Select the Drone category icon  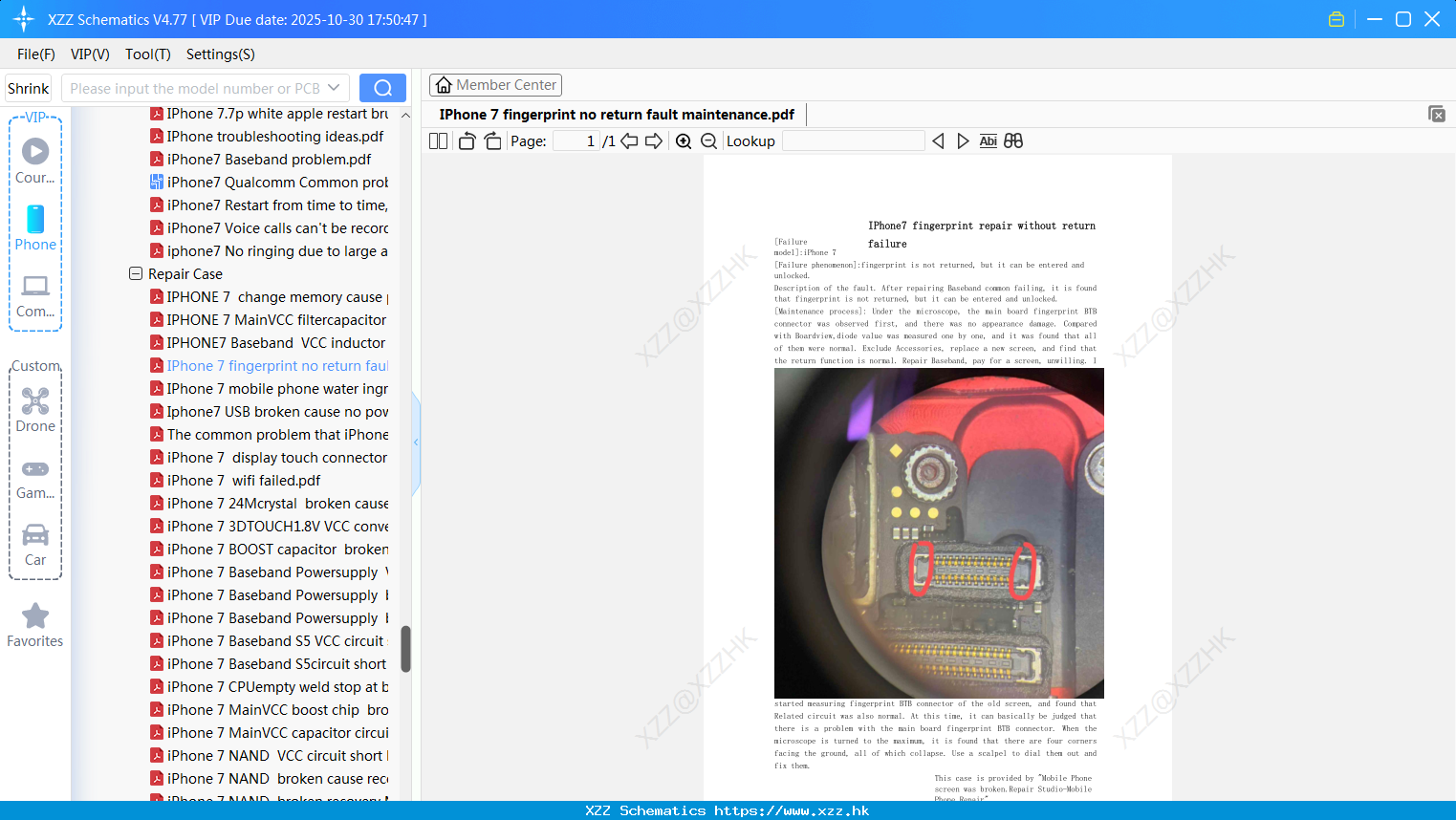[x=35, y=409]
